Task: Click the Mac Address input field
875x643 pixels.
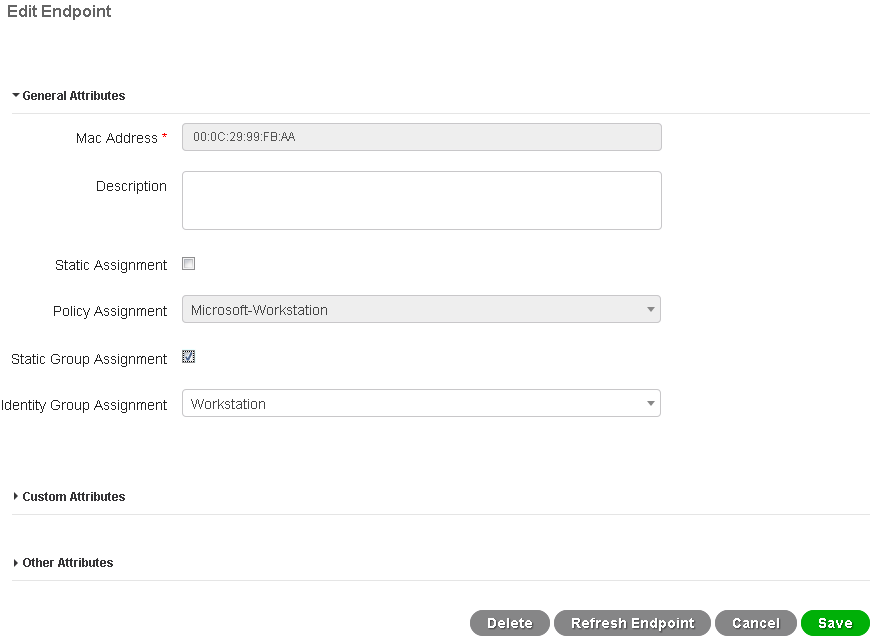Action: click(421, 137)
